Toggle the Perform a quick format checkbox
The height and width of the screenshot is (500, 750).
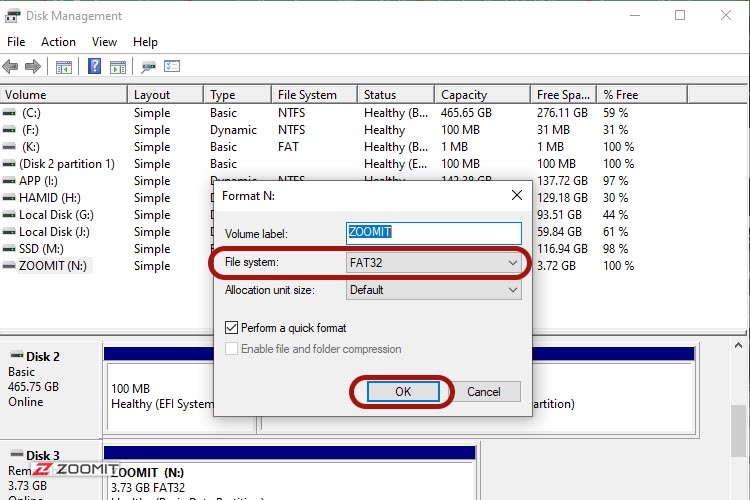(233, 328)
